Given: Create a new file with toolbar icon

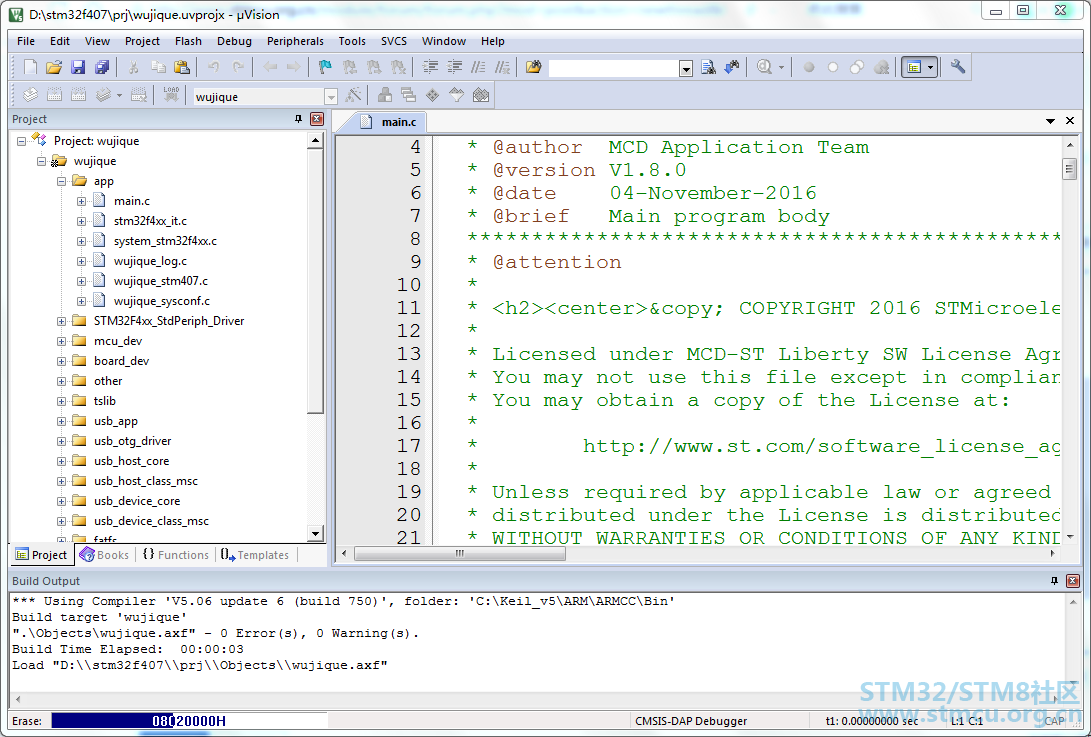Looking at the screenshot, I should point(30,68).
